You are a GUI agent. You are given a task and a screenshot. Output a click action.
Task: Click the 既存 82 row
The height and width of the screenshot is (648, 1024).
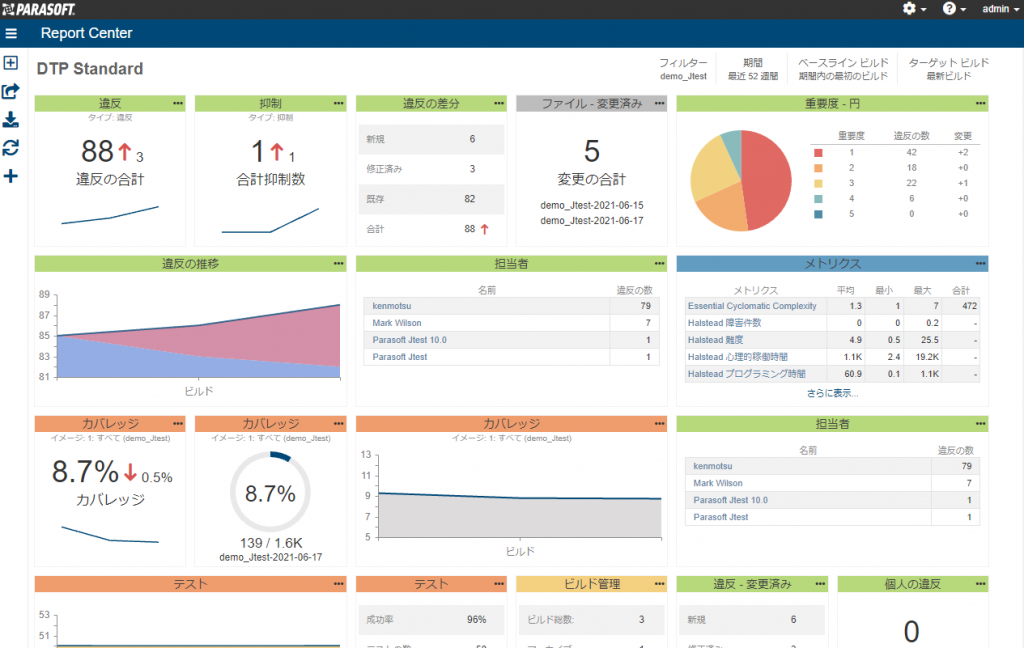[432, 199]
